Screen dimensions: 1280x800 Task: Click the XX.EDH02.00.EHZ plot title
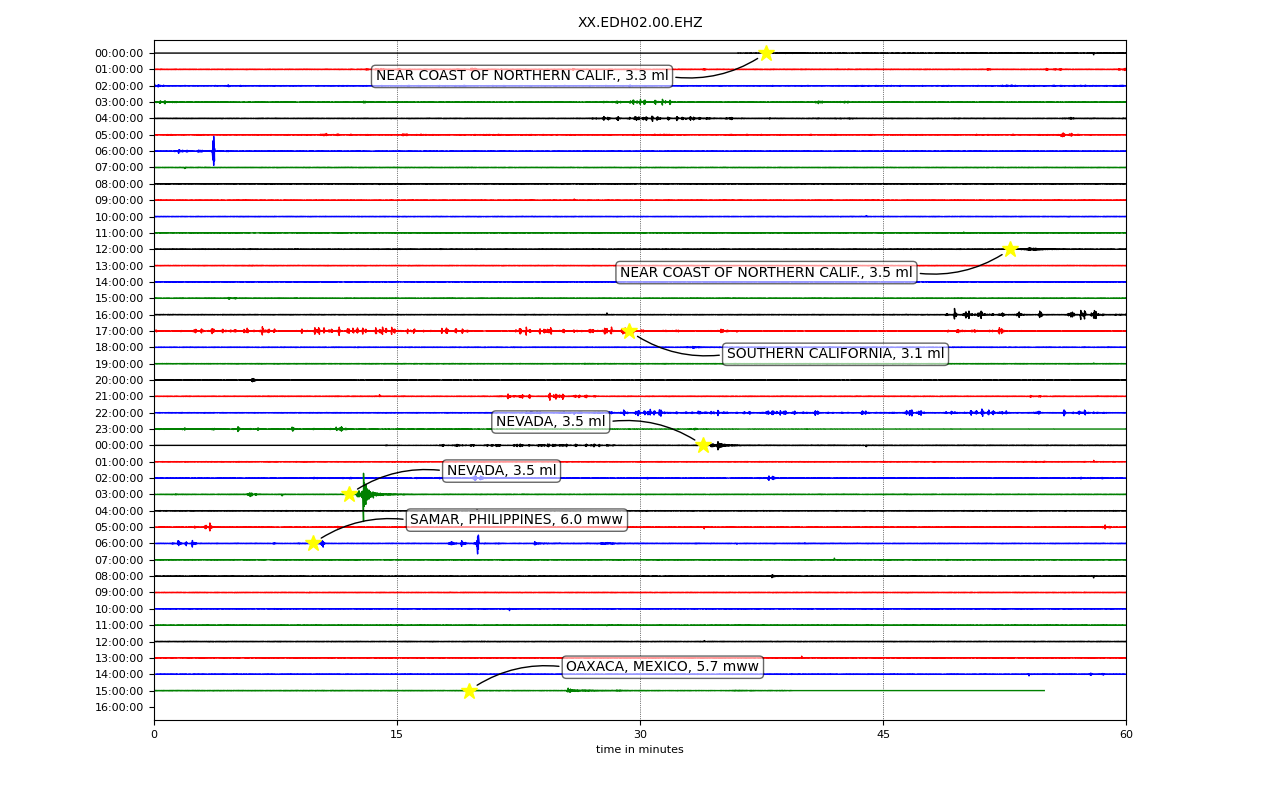(640, 23)
